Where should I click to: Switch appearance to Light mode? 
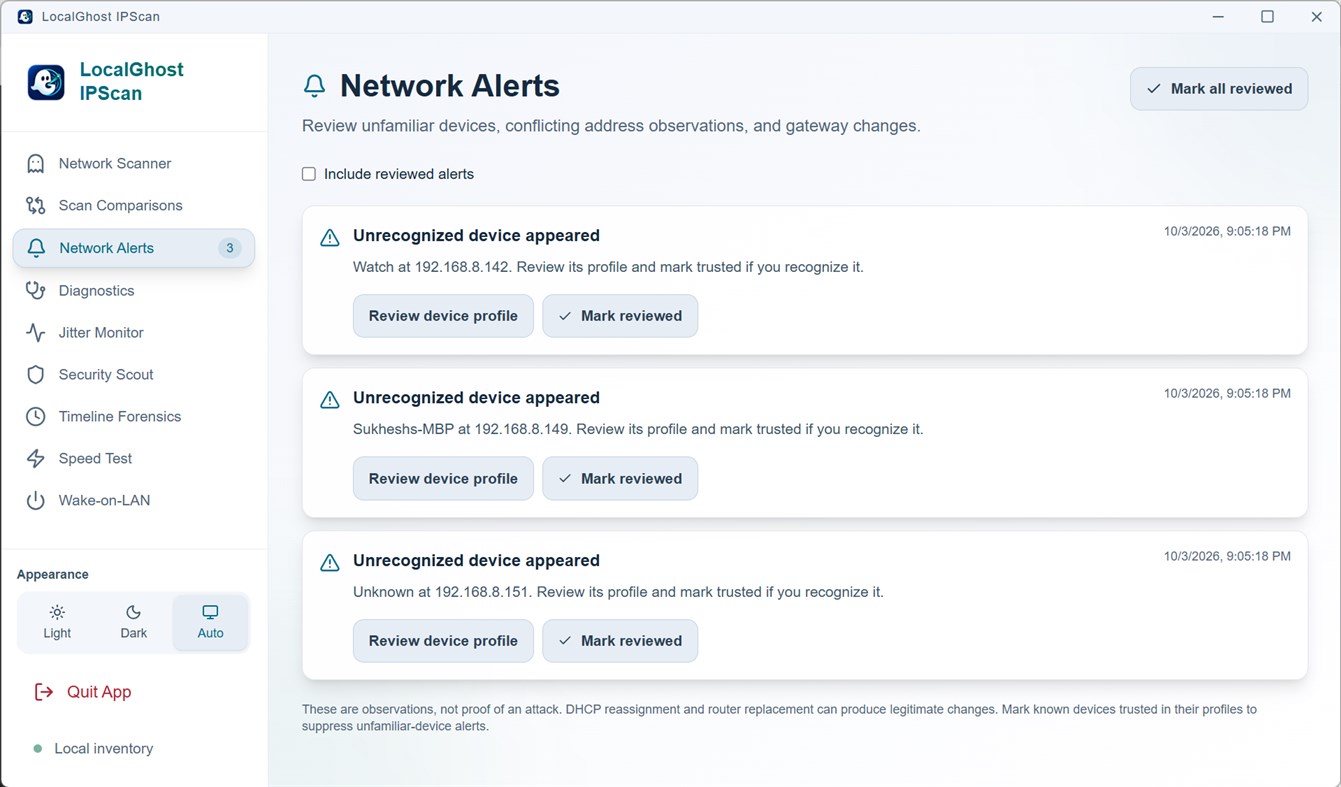[x=57, y=622]
